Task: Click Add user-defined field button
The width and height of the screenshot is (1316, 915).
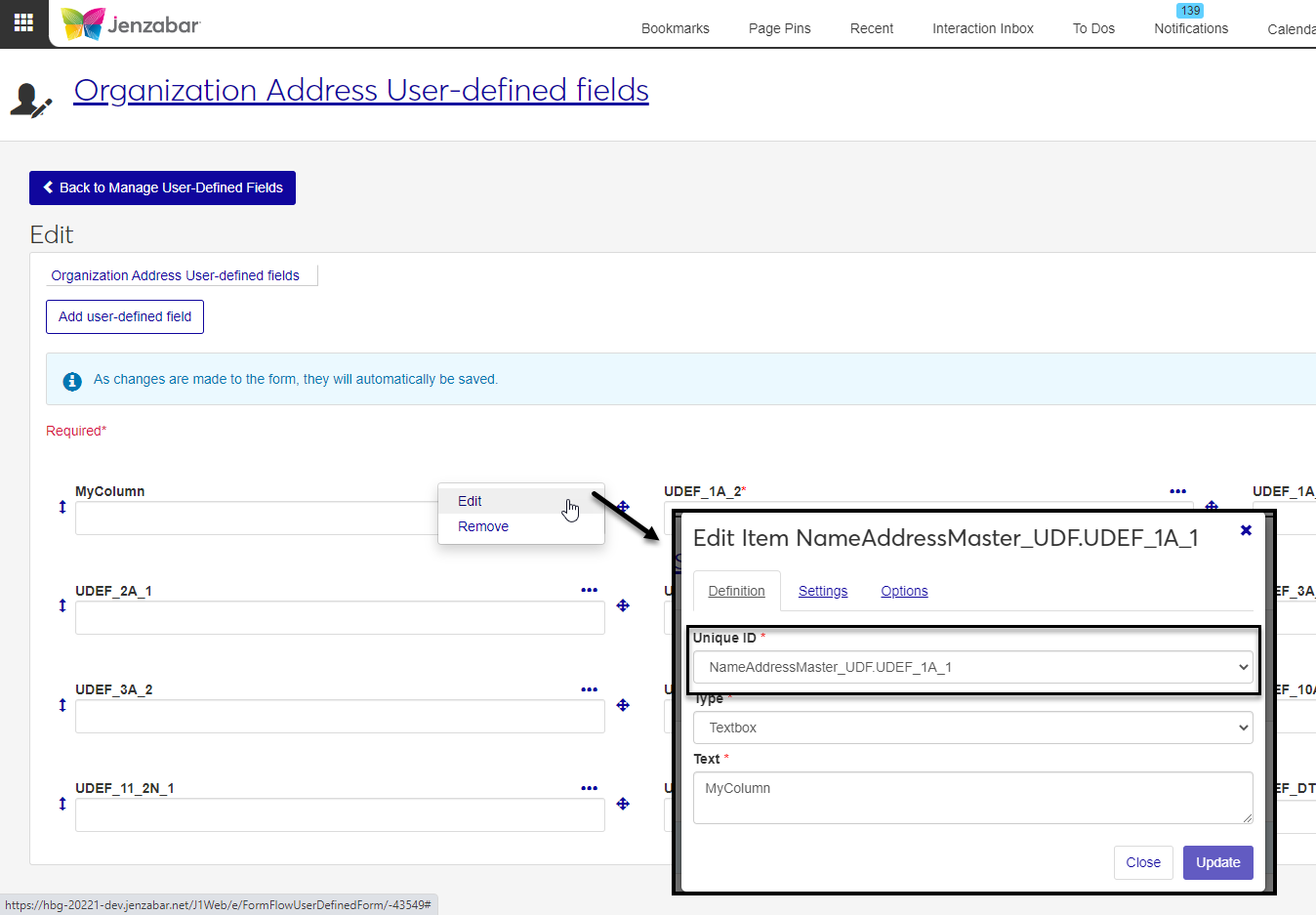Action: click(x=125, y=316)
